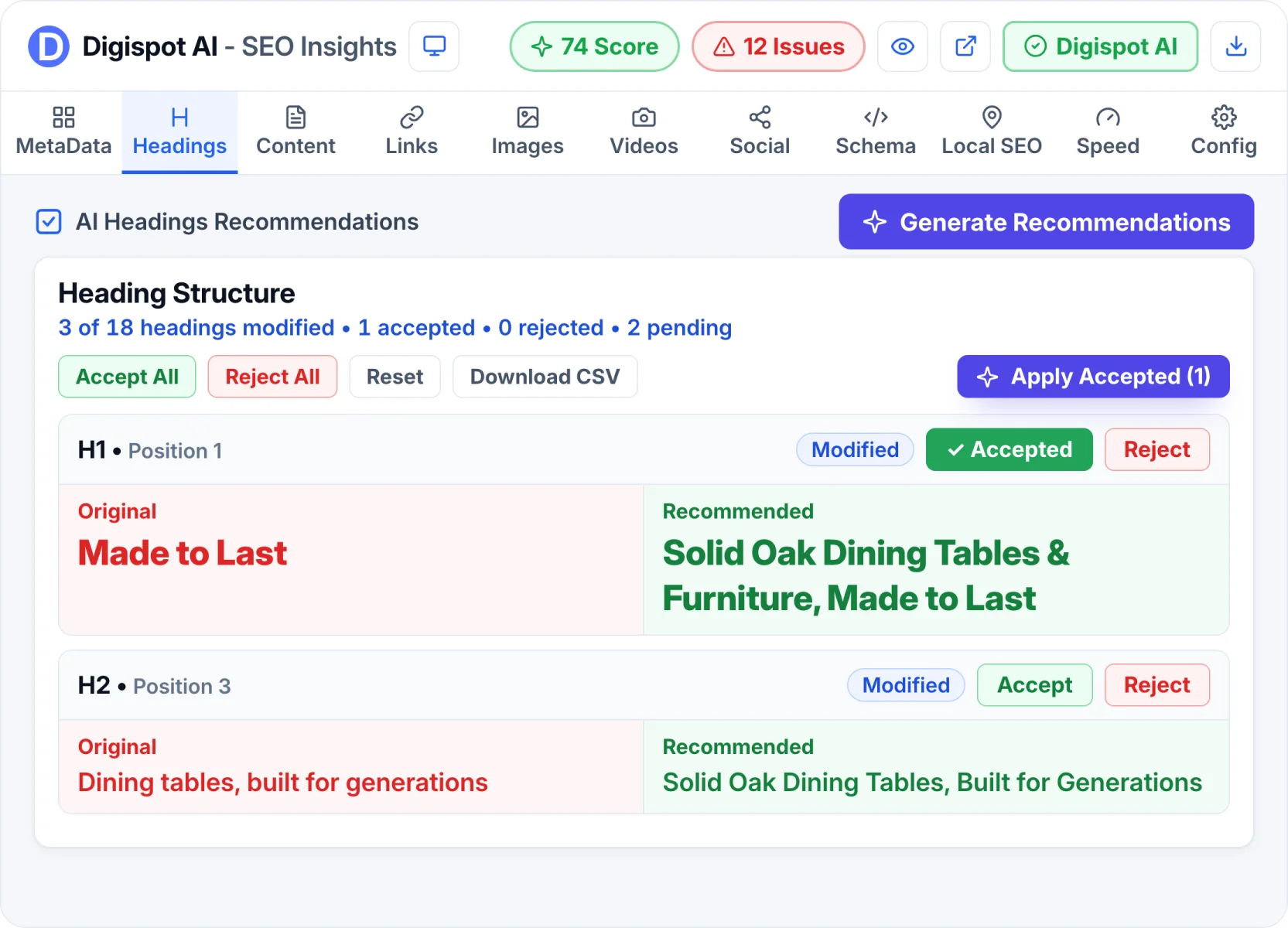Open the external link icon button
This screenshot has height=928, width=1288.
point(965,46)
